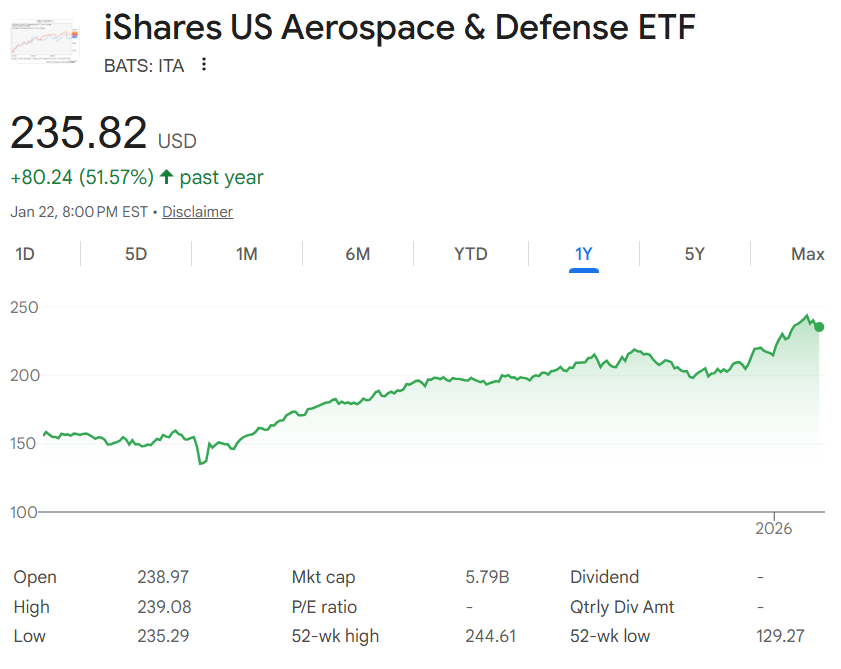Click the green dot marking the latest price
This screenshot has height=669, width=841.
click(818, 326)
